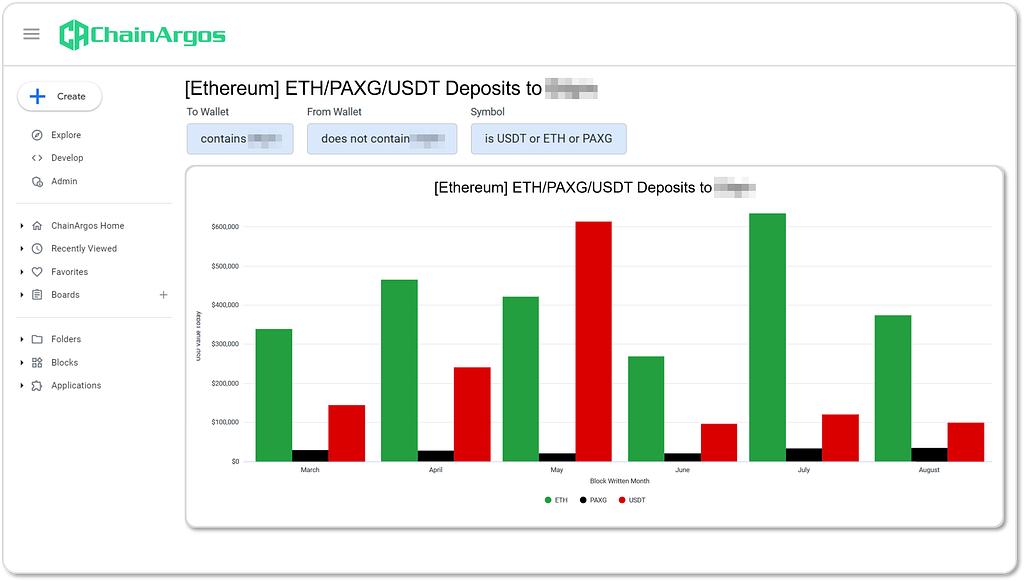Expand the Folders arrow
Viewport: 1024px width, 581px height.
[22, 339]
